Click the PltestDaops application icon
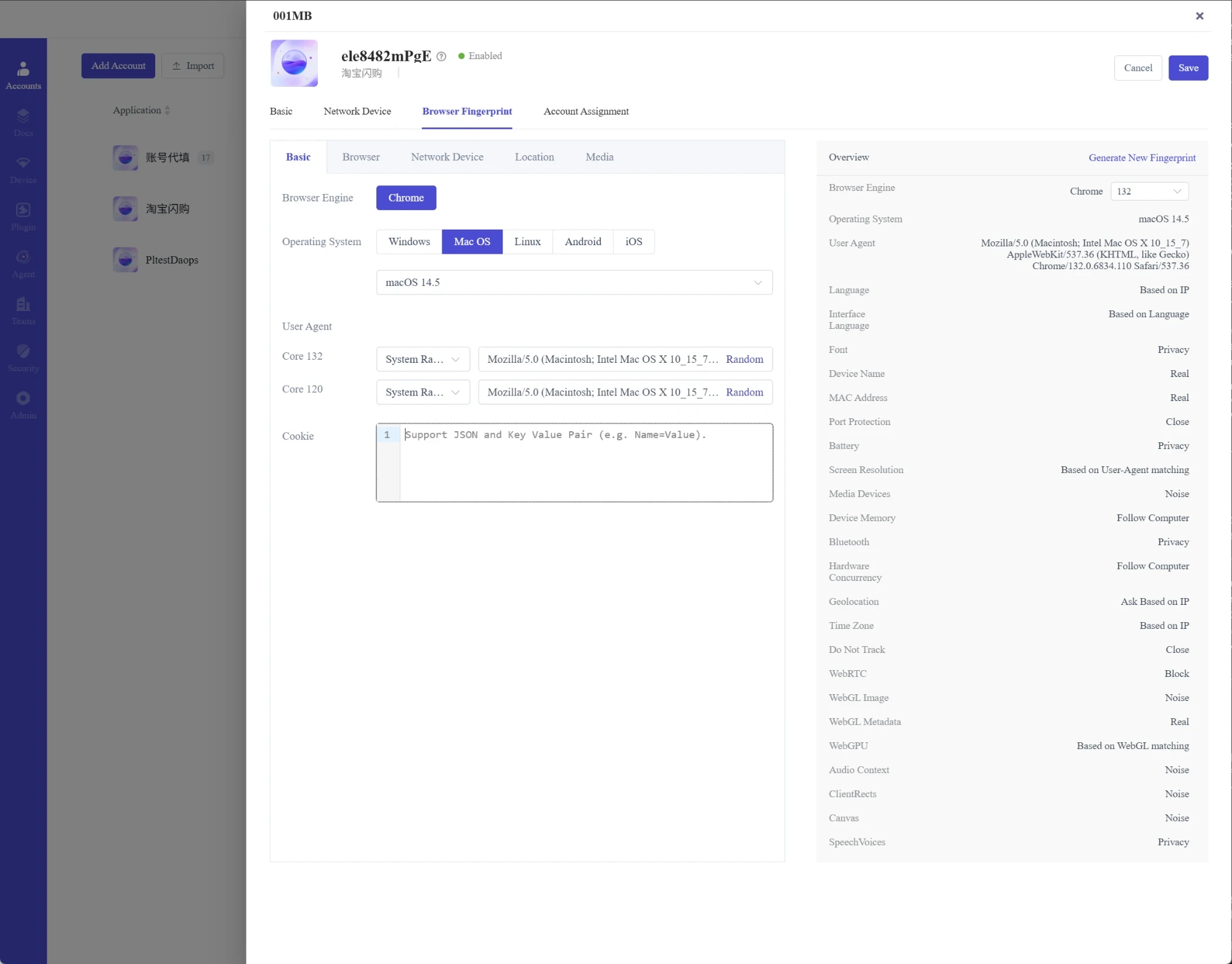 tap(125, 260)
